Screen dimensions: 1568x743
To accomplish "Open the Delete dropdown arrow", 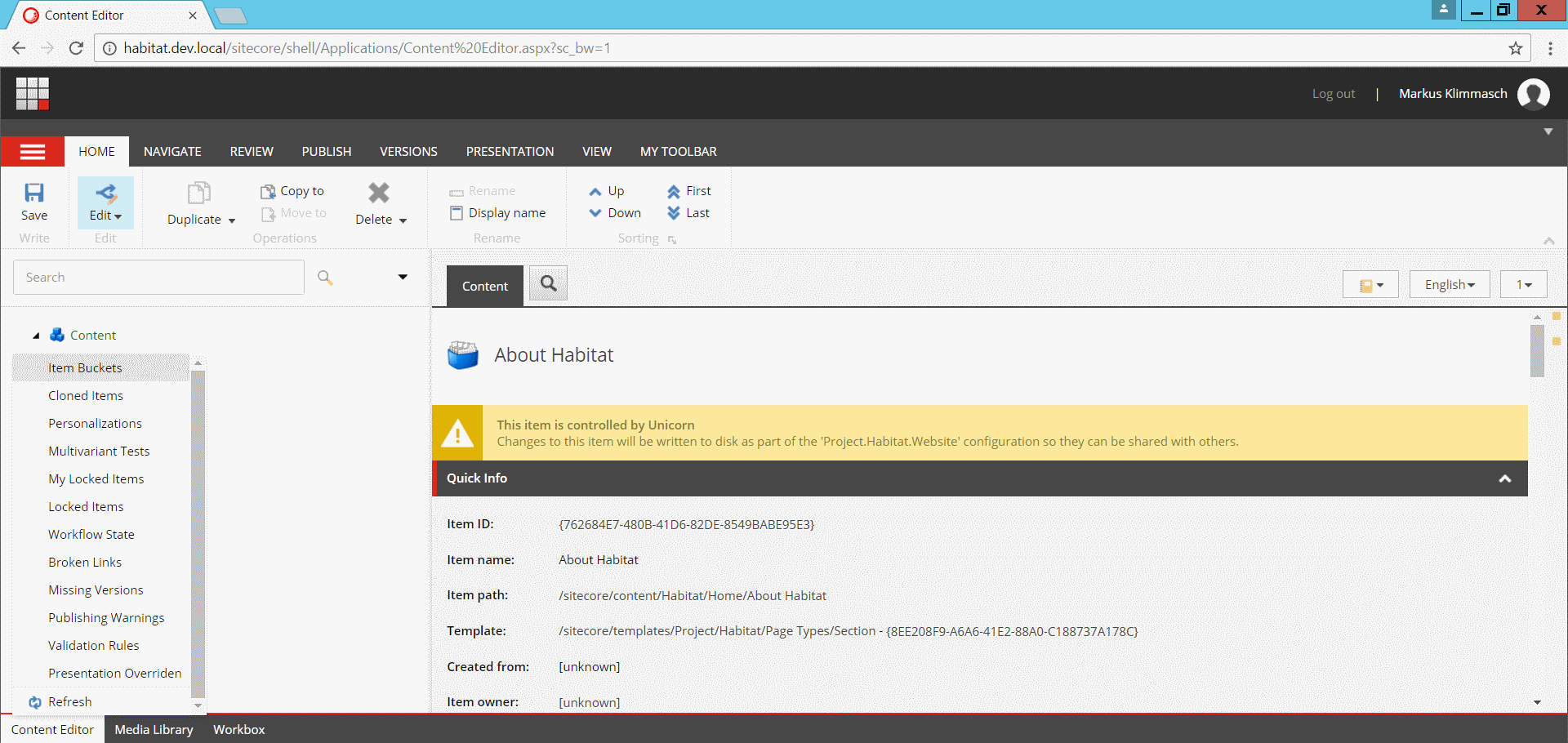I will click(403, 220).
